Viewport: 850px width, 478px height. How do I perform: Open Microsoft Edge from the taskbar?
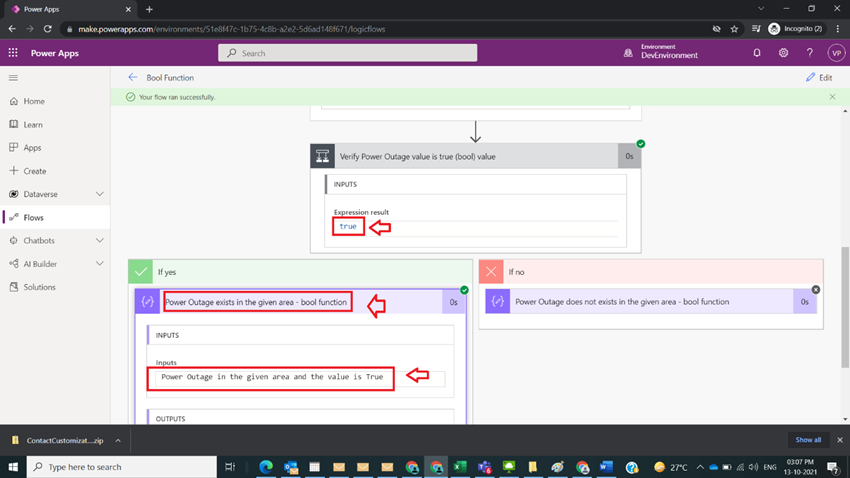(266, 467)
